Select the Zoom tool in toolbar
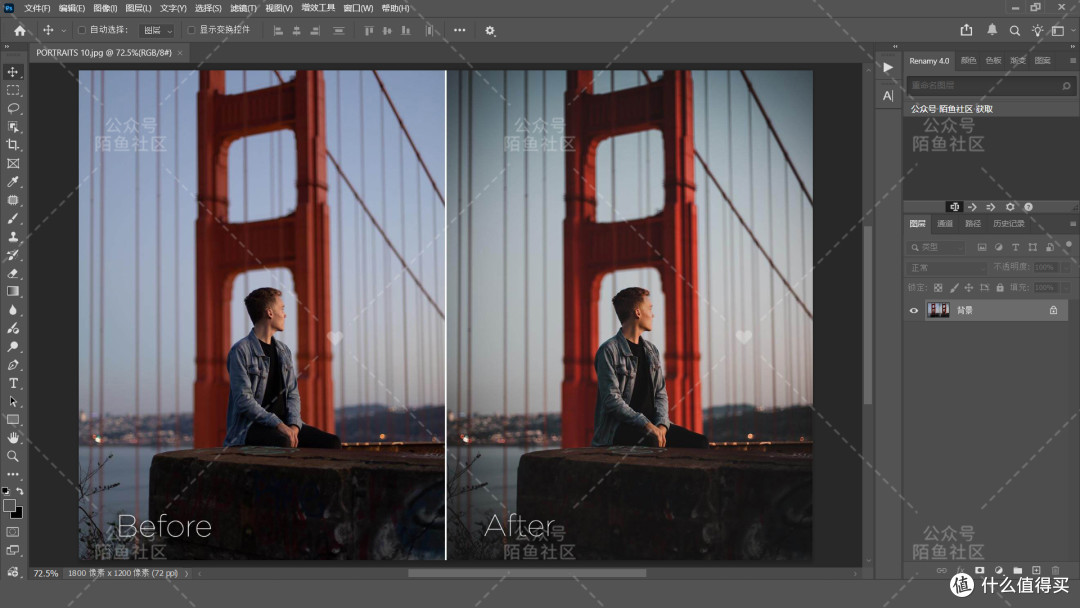The height and width of the screenshot is (608, 1080). [x=13, y=456]
